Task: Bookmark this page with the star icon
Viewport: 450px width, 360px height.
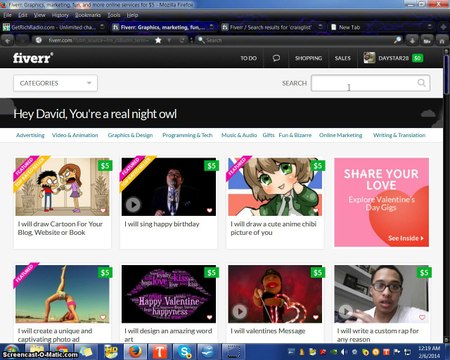Action: [158, 40]
